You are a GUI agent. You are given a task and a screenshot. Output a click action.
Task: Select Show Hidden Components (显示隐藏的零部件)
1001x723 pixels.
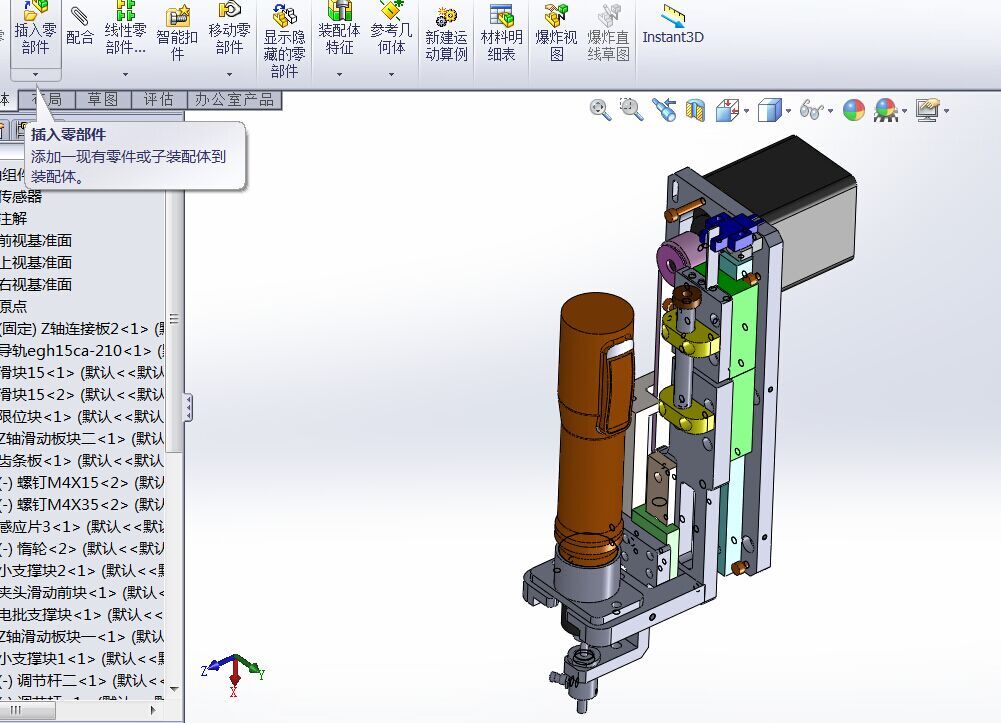coord(284,41)
